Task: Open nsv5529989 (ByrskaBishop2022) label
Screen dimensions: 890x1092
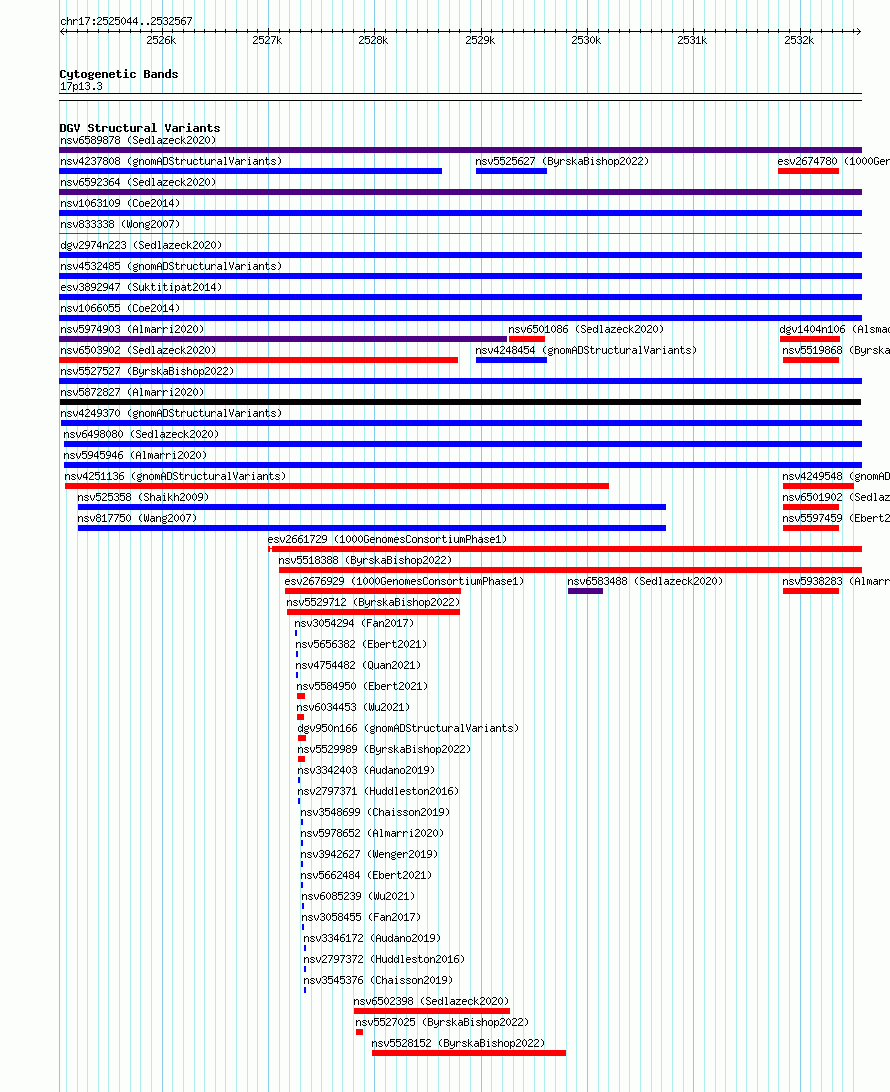Action: point(384,749)
